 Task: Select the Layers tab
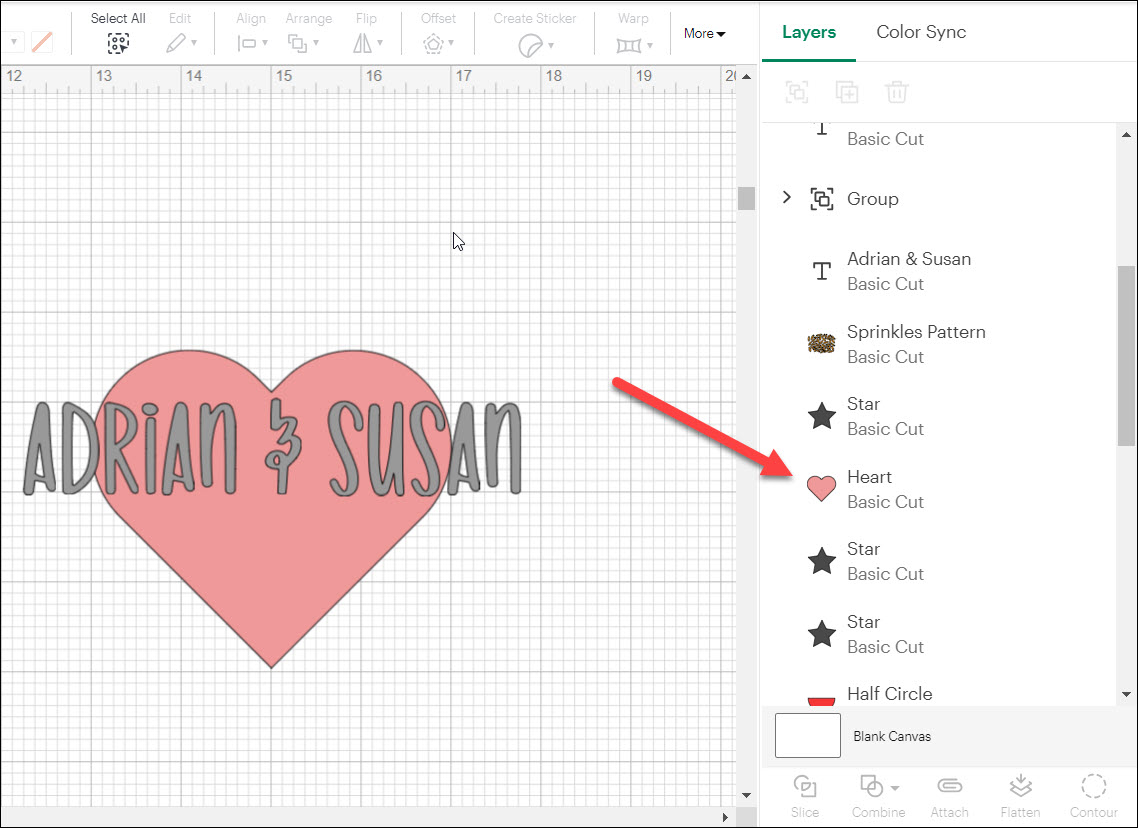tap(809, 32)
